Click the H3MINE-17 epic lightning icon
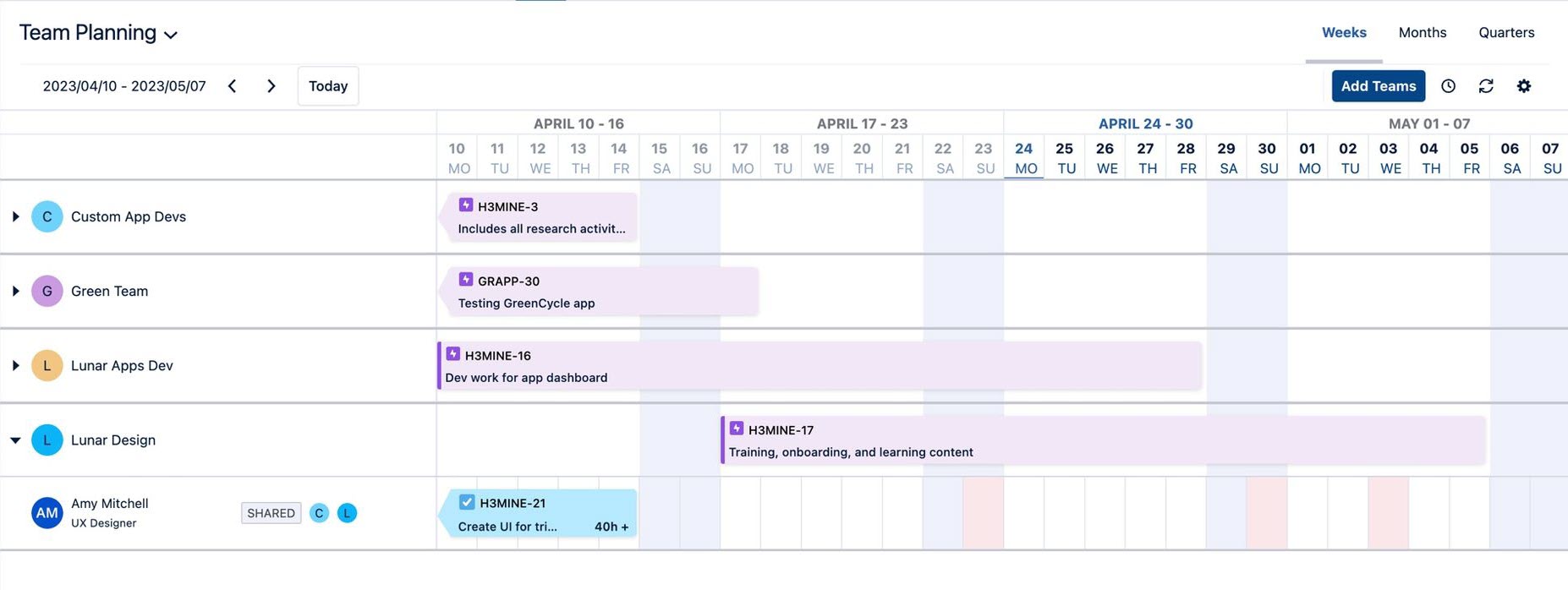Screen dimensions: 1568x590 tap(737, 429)
